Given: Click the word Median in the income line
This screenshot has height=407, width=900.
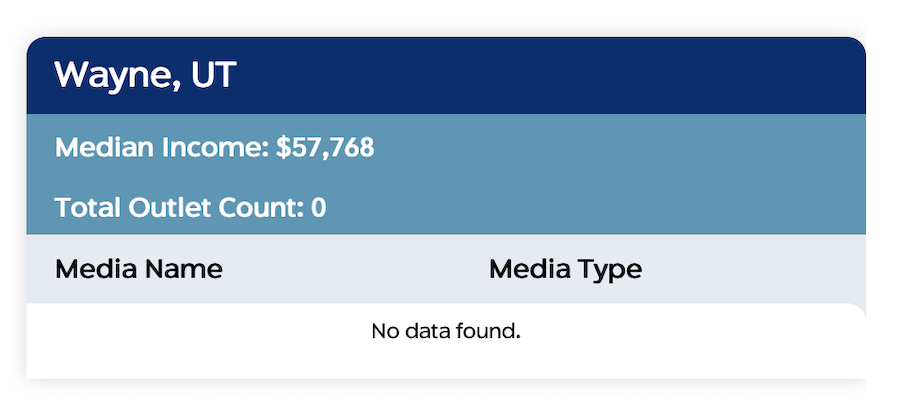Looking at the screenshot, I should pyautogui.click(x=104, y=148).
